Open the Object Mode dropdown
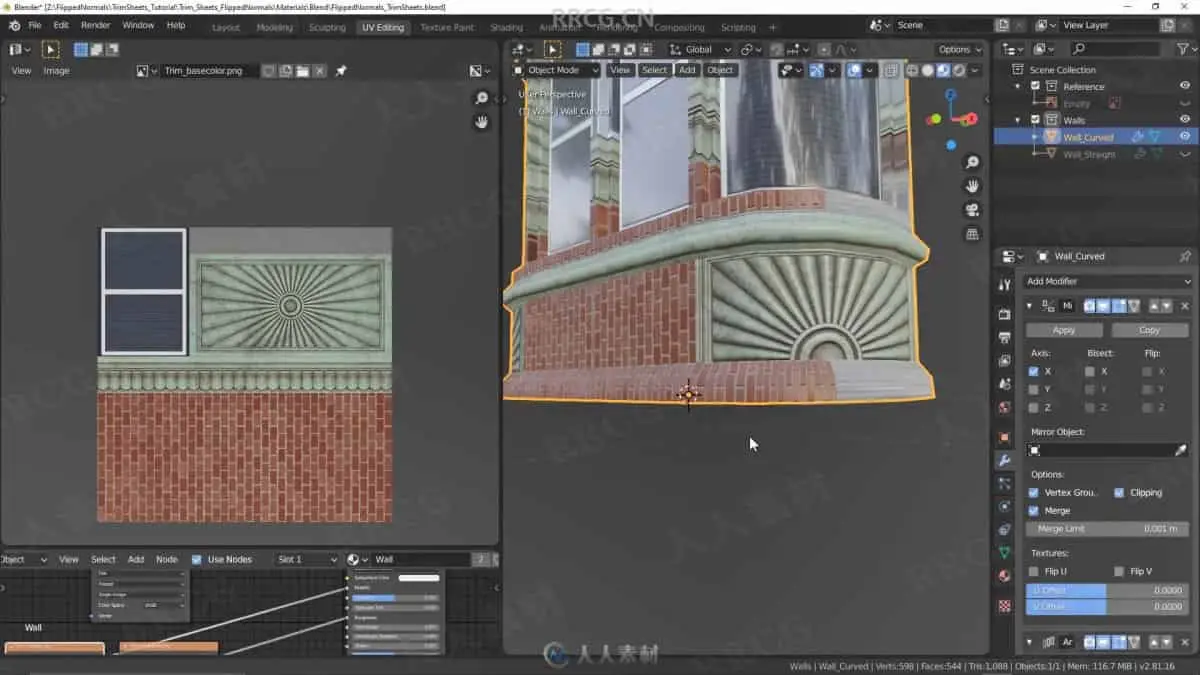1200x675 pixels. (556, 70)
